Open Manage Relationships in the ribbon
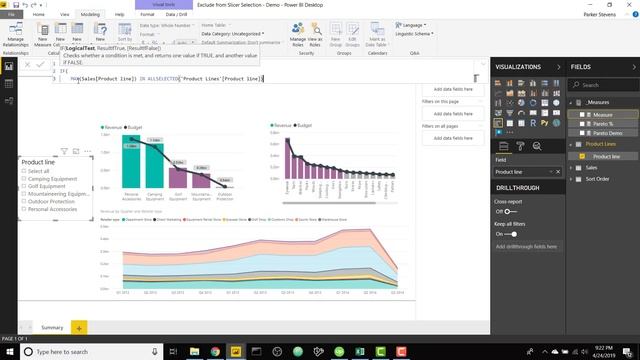Screen dimensions: 640x360 16,34
